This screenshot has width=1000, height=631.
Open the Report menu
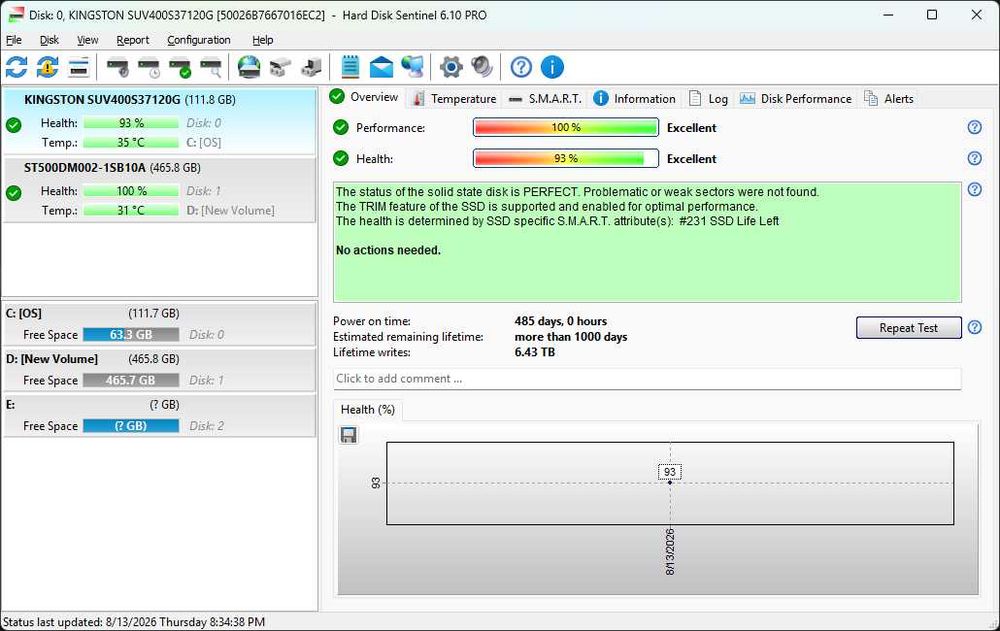(x=133, y=40)
